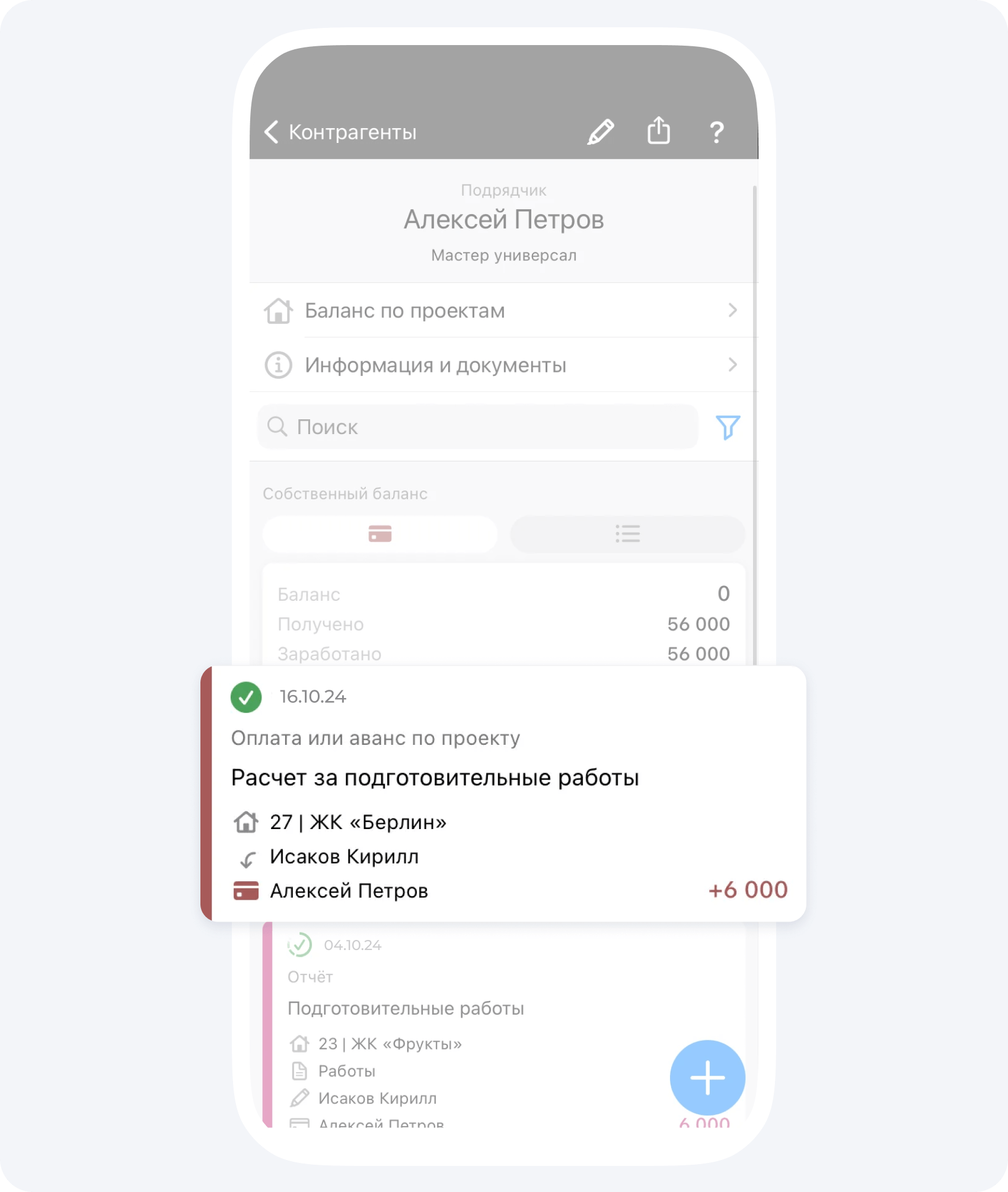Open project 27 | ЖК «Берлин»
1008x1192 pixels.
[358, 823]
